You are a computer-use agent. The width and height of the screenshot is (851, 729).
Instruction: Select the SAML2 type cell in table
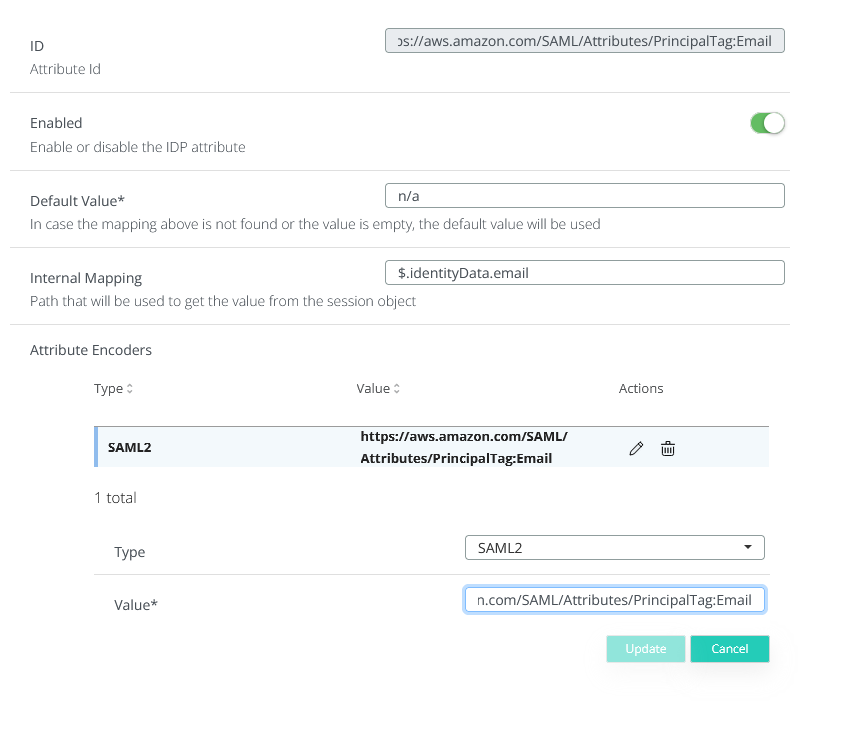(x=130, y=448)
